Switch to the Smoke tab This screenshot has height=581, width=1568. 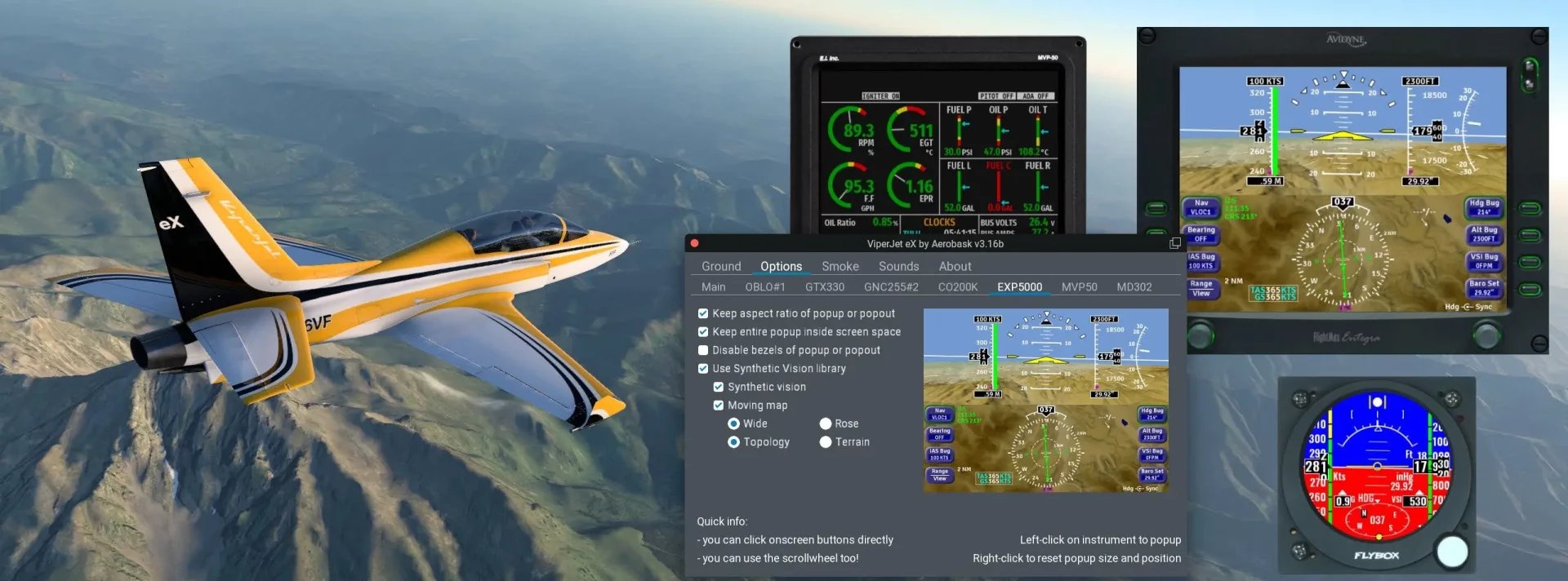pyautogui.click(x=840, y=266)
